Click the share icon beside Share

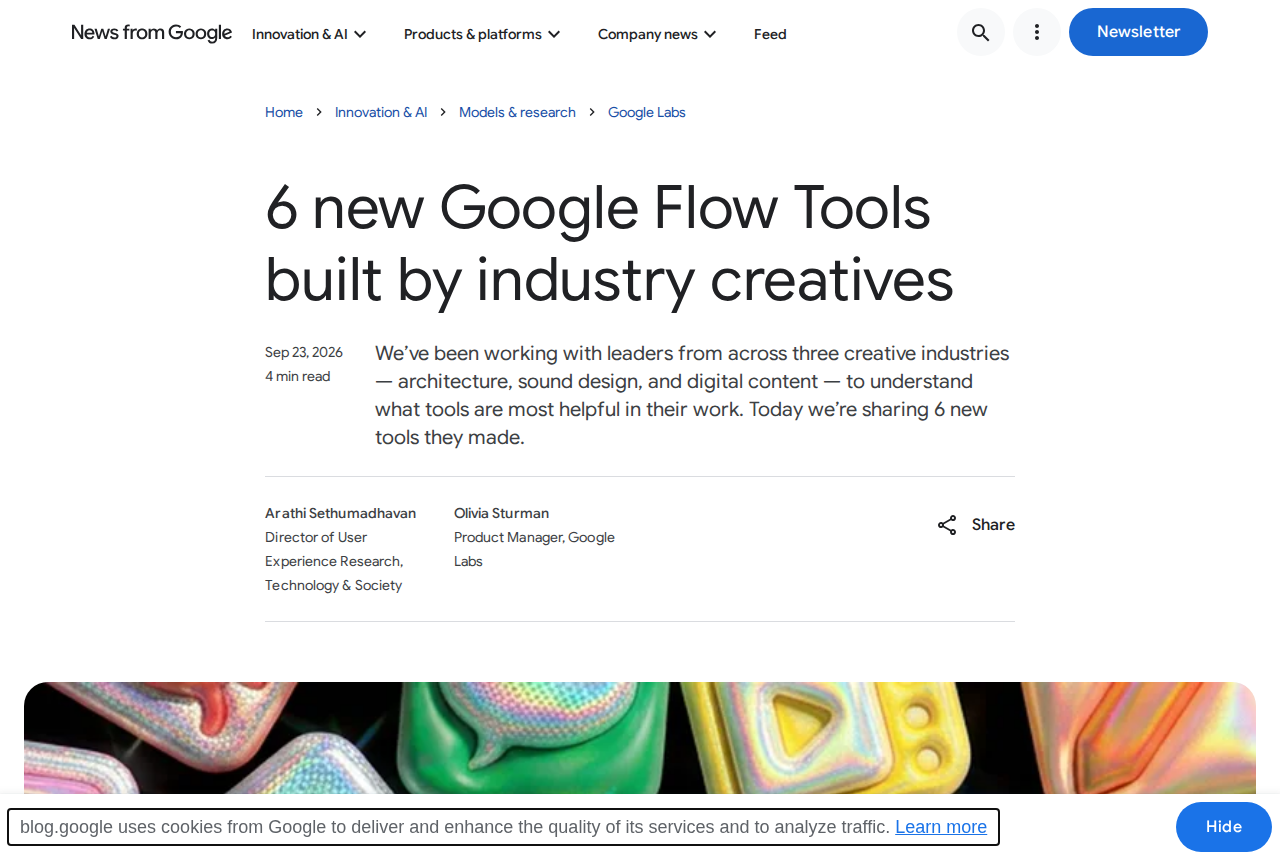(x=947, y=525)
